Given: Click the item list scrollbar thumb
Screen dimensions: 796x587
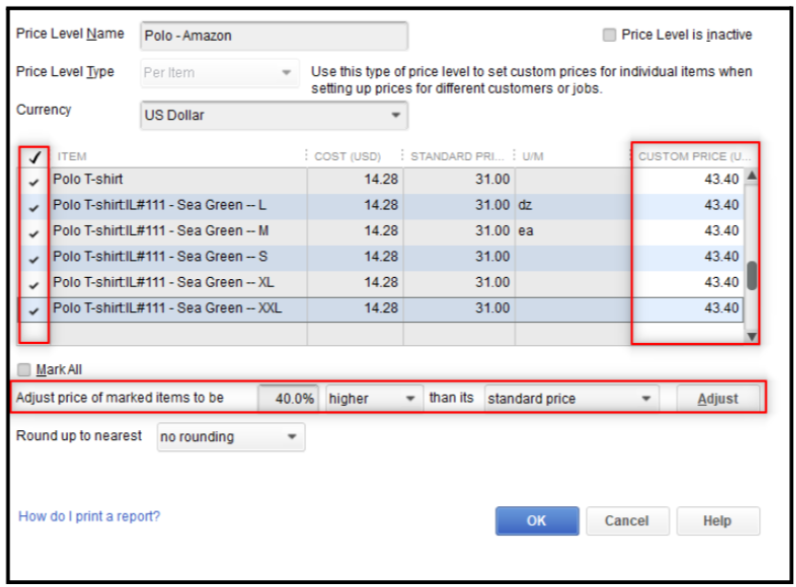Looking at the screenshot, I should pyautogui.click(x=752, y=276).
